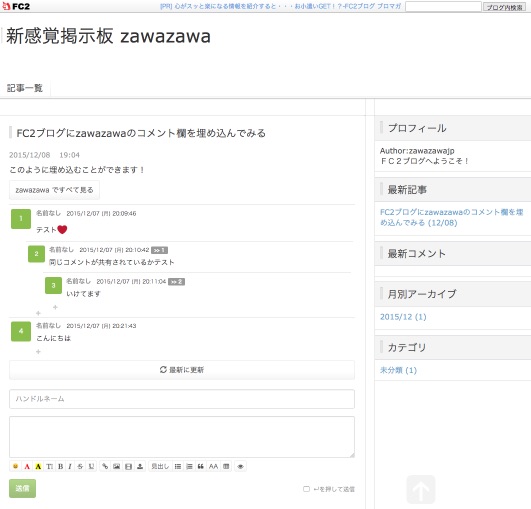Open the 2015/12 (1) monthly archive
Viewport: 531px width, 509px height.
[x=403, y=317]
